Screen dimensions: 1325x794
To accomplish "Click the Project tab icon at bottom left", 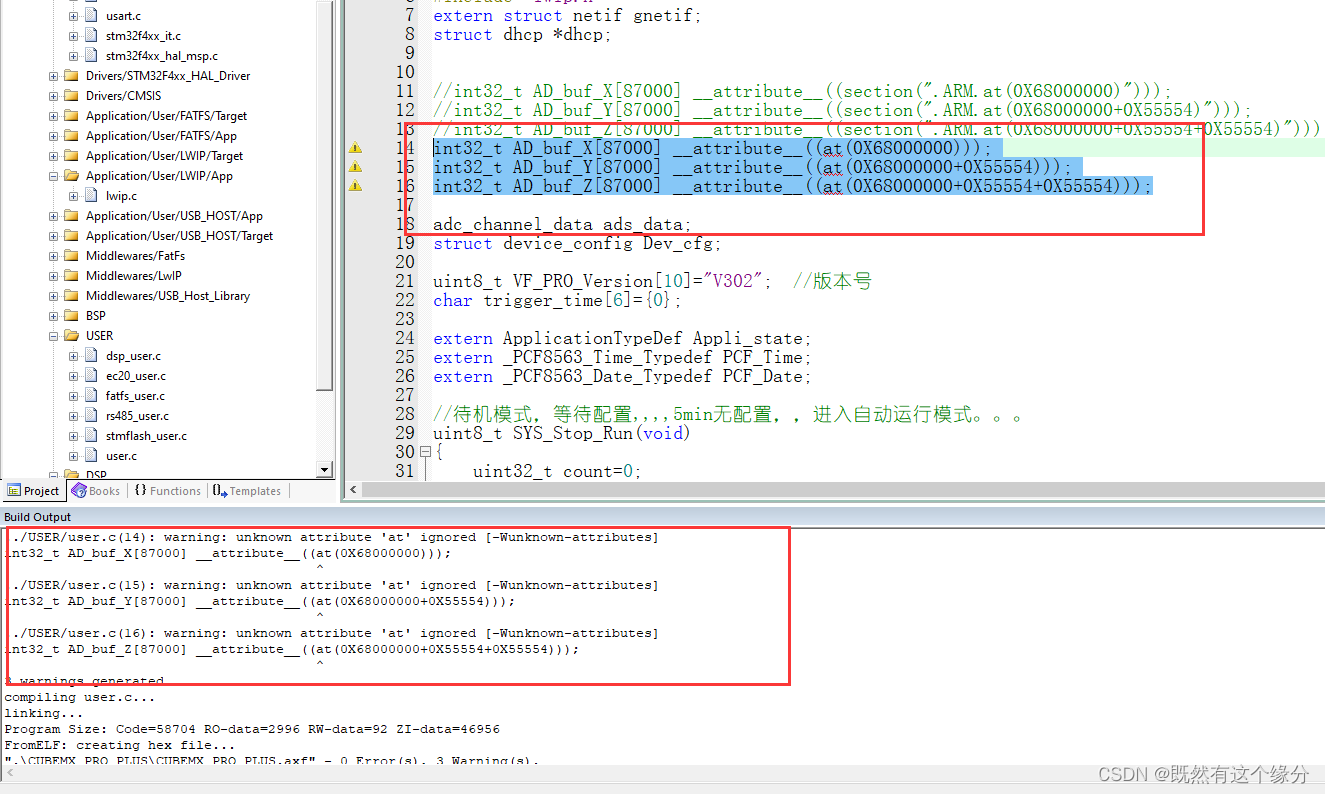I will coord(14,491).
